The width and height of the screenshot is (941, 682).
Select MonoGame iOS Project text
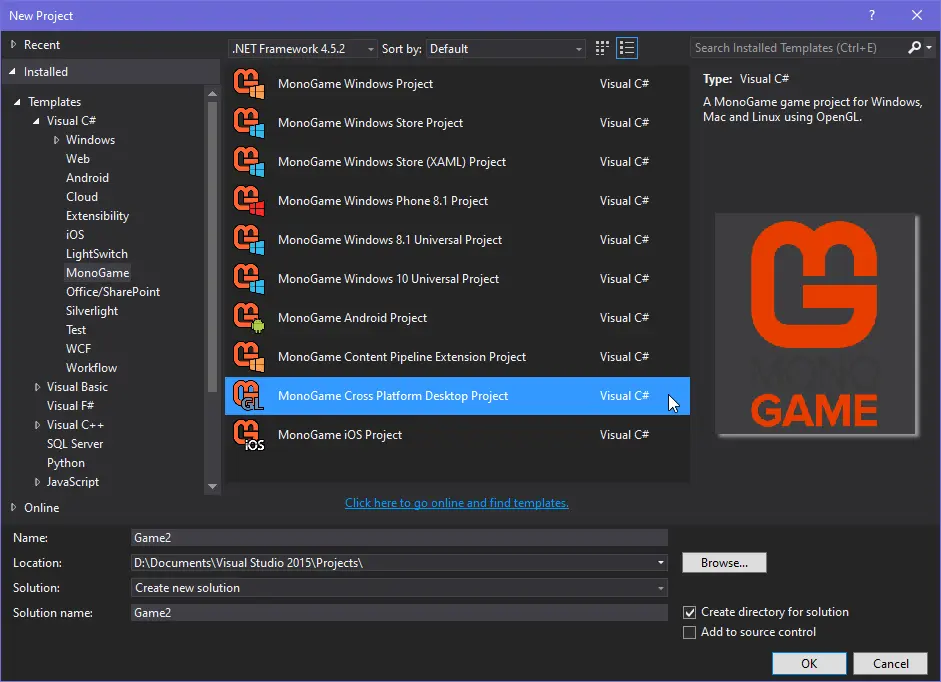[340, 435]
